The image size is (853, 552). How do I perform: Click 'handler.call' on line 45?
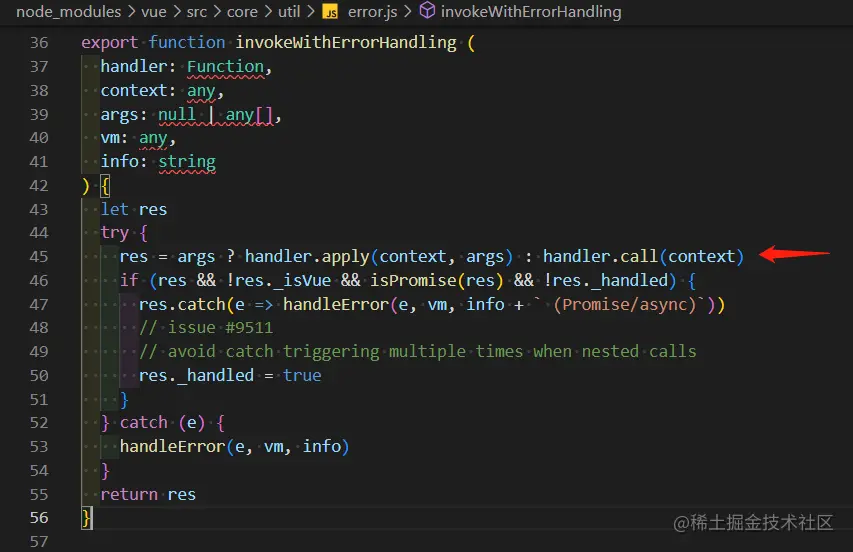tap(601, 256)
